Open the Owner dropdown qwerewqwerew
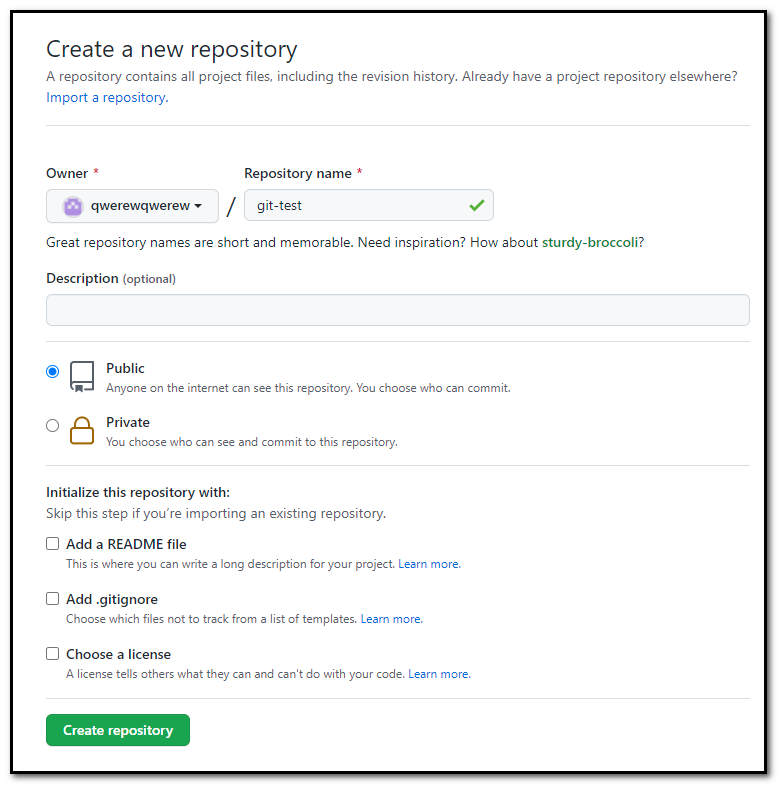This screenshot has height=785, width=778. pyautogui.click(x=132, y=206)
